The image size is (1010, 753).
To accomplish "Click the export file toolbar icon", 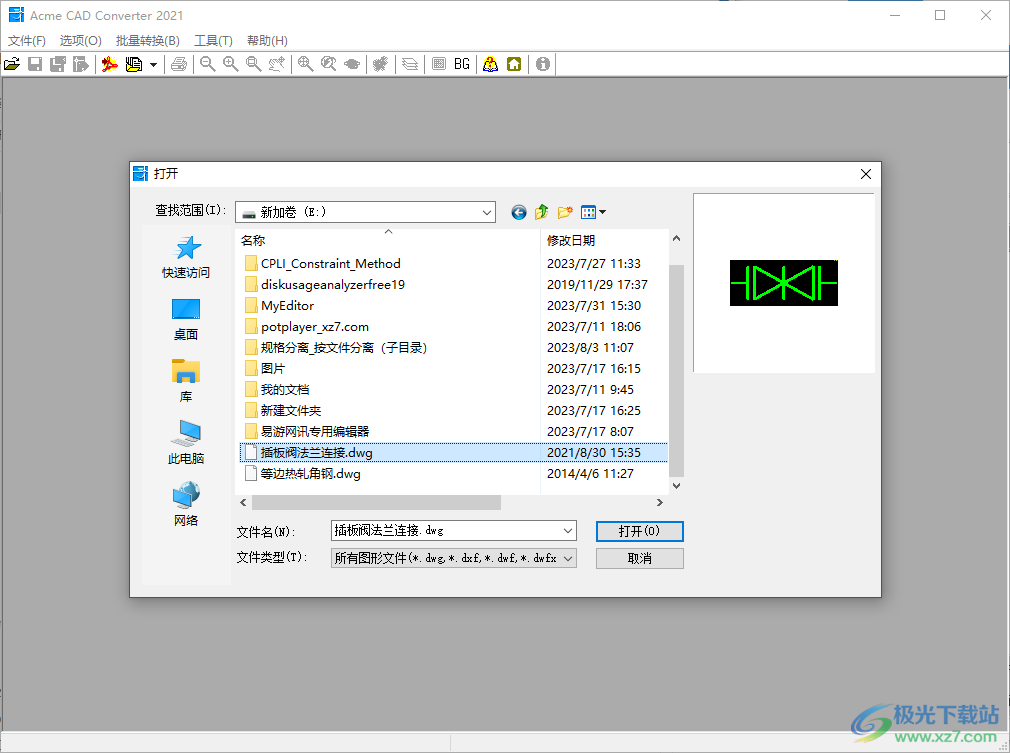I will [x=81, y=64].
